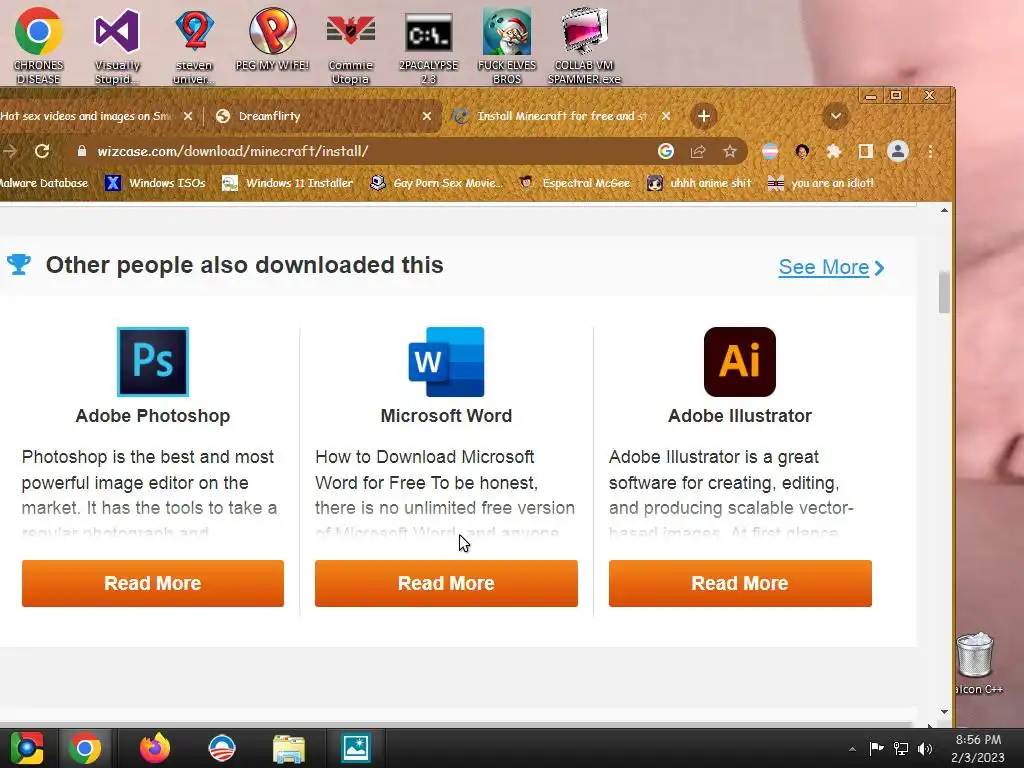Open a new browser tab
Viewport: 1024px width, 768px height.
pyautogui.click(x=703, y=116)
